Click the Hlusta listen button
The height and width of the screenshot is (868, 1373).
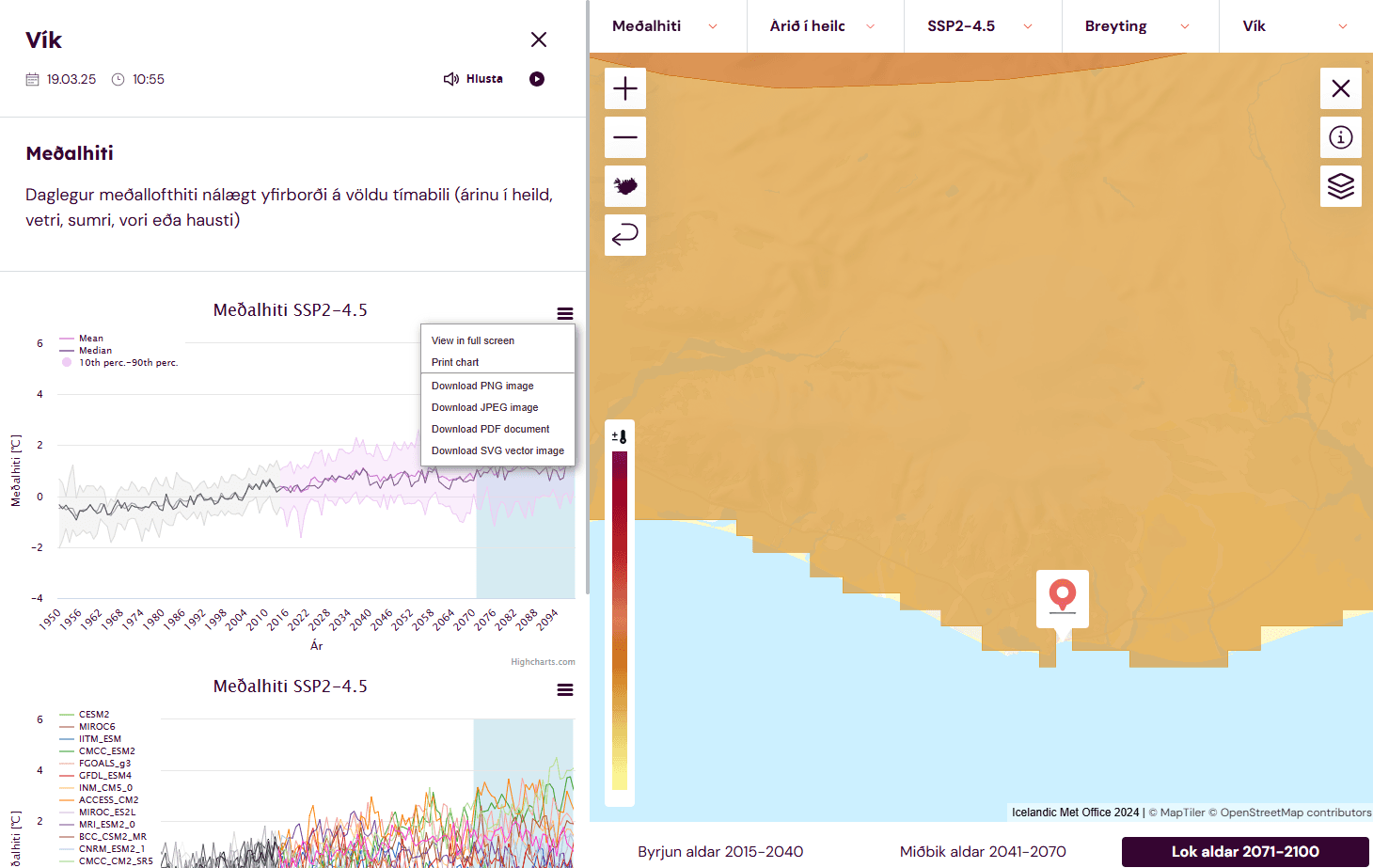474,79
